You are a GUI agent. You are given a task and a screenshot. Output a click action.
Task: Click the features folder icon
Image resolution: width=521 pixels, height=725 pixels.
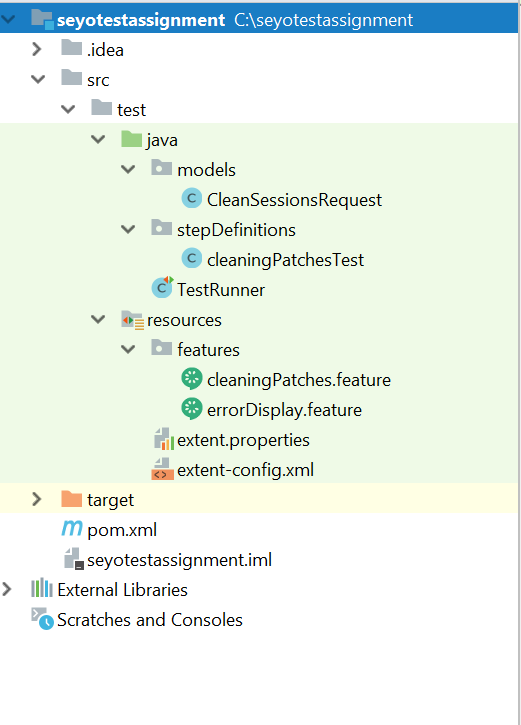click(161, 347)
